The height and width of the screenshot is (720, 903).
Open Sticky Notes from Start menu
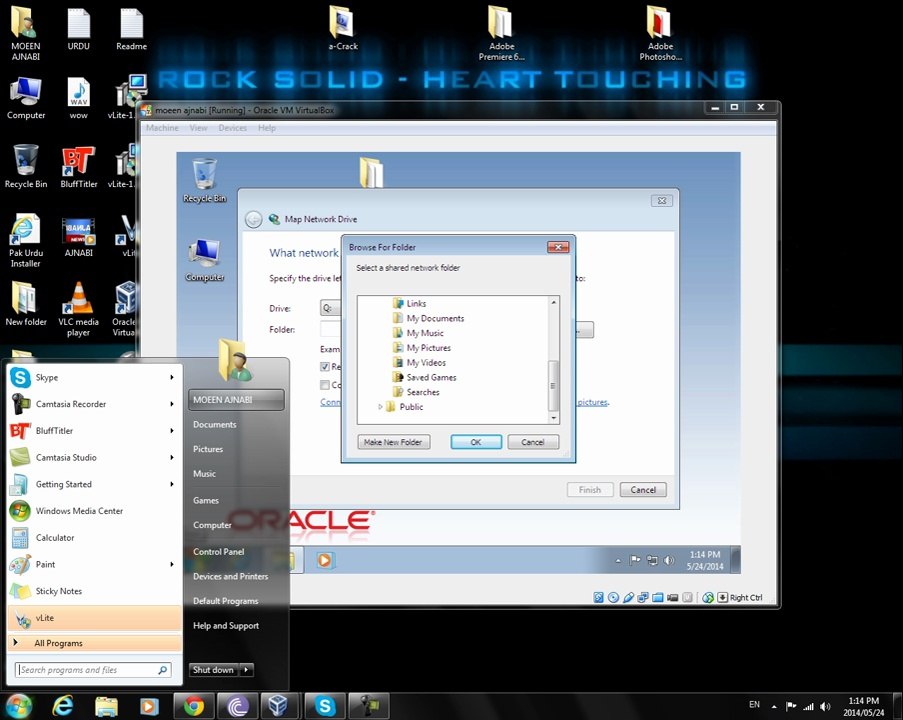(92, 591)
